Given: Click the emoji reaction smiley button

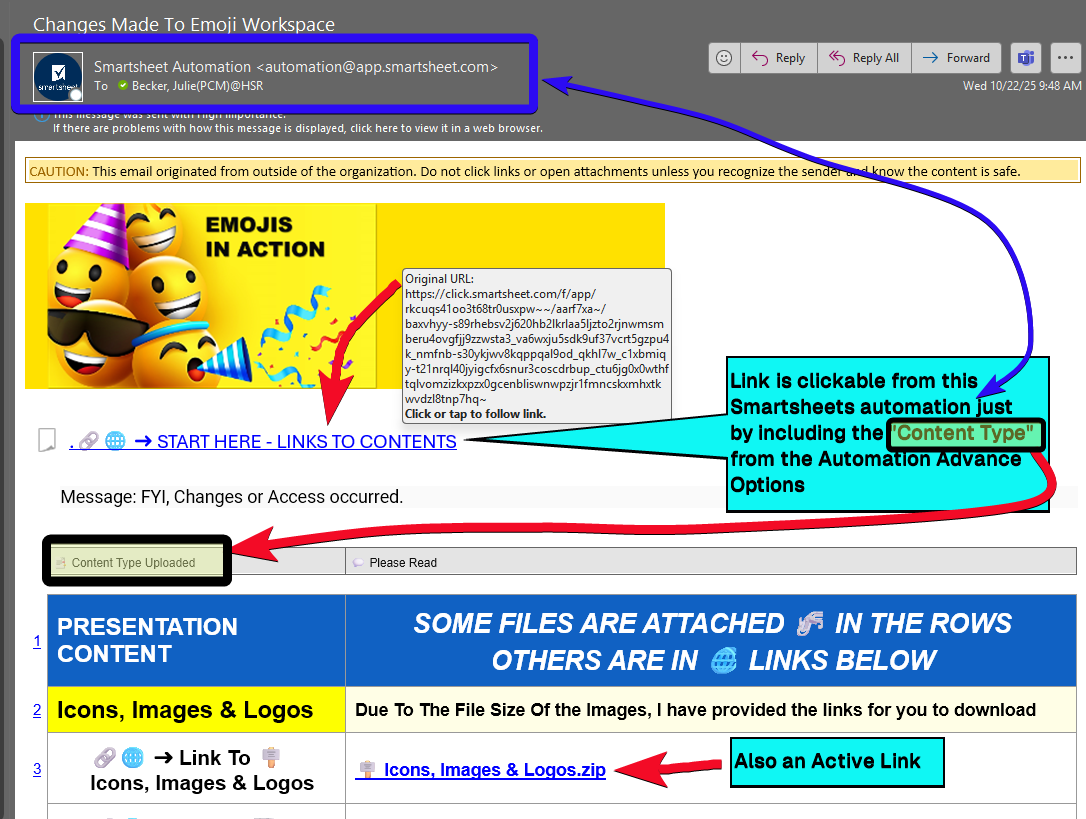Looking at the screenshot, I should pyautogui.click(x=724, y=58).
